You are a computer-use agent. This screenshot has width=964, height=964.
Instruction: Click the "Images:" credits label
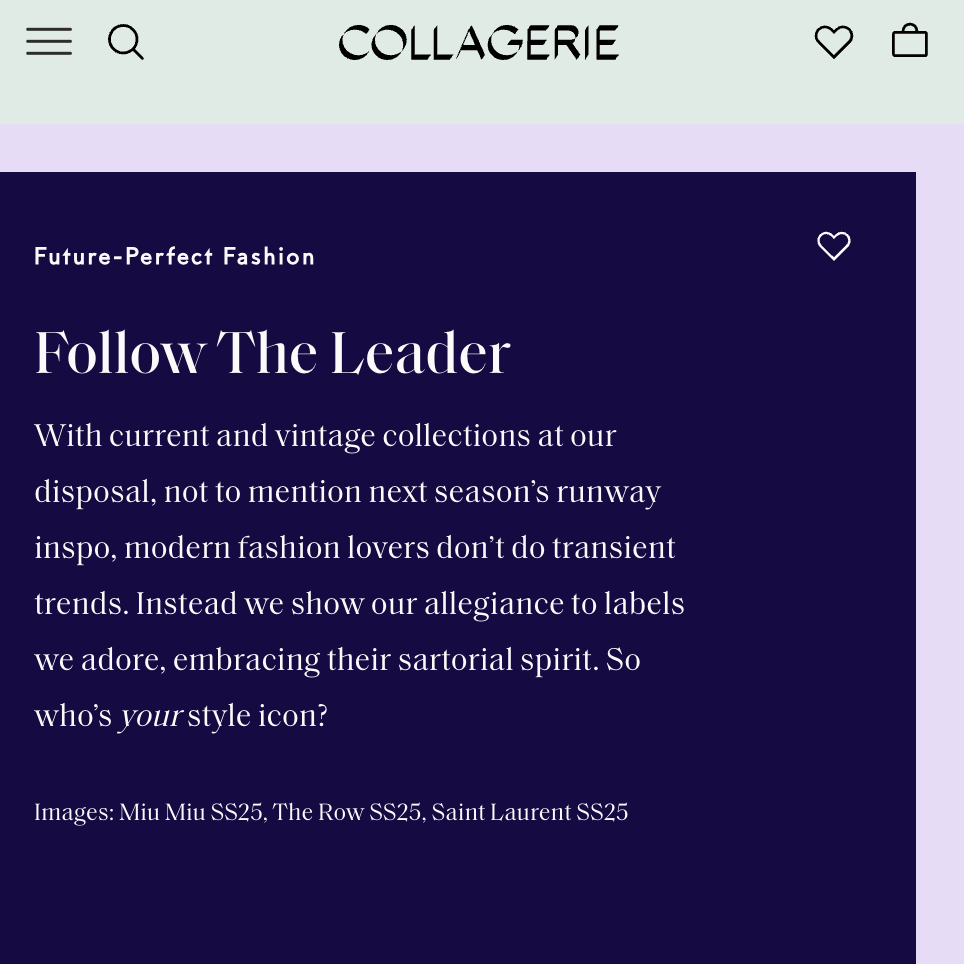74,812
